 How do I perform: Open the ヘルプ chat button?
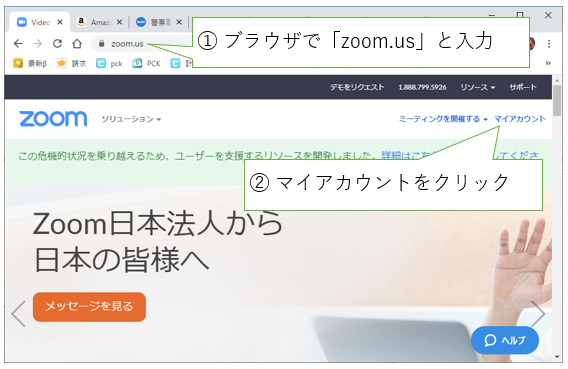pyautogui.click(x=505, y=340)
